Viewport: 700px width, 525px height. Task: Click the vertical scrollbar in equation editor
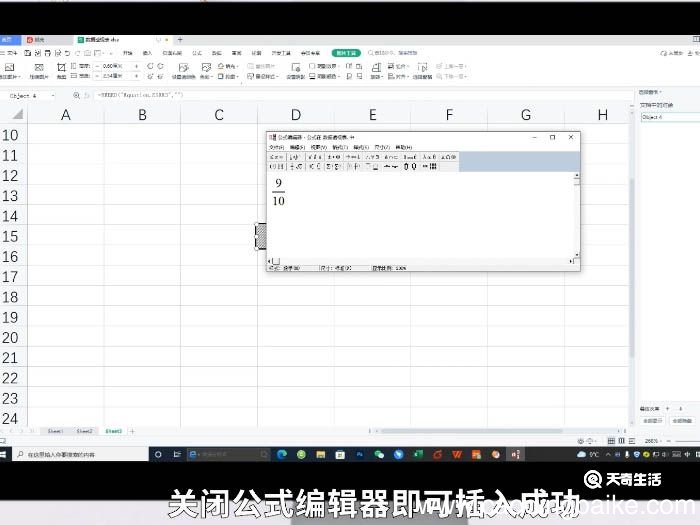point(577,215)
